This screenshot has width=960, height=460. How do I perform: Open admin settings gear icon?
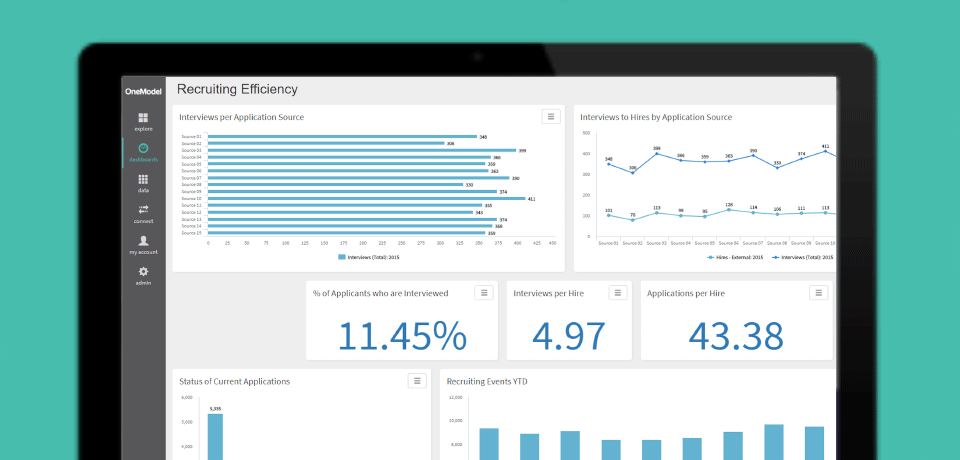pyautogui.click(x=143, y=275)
